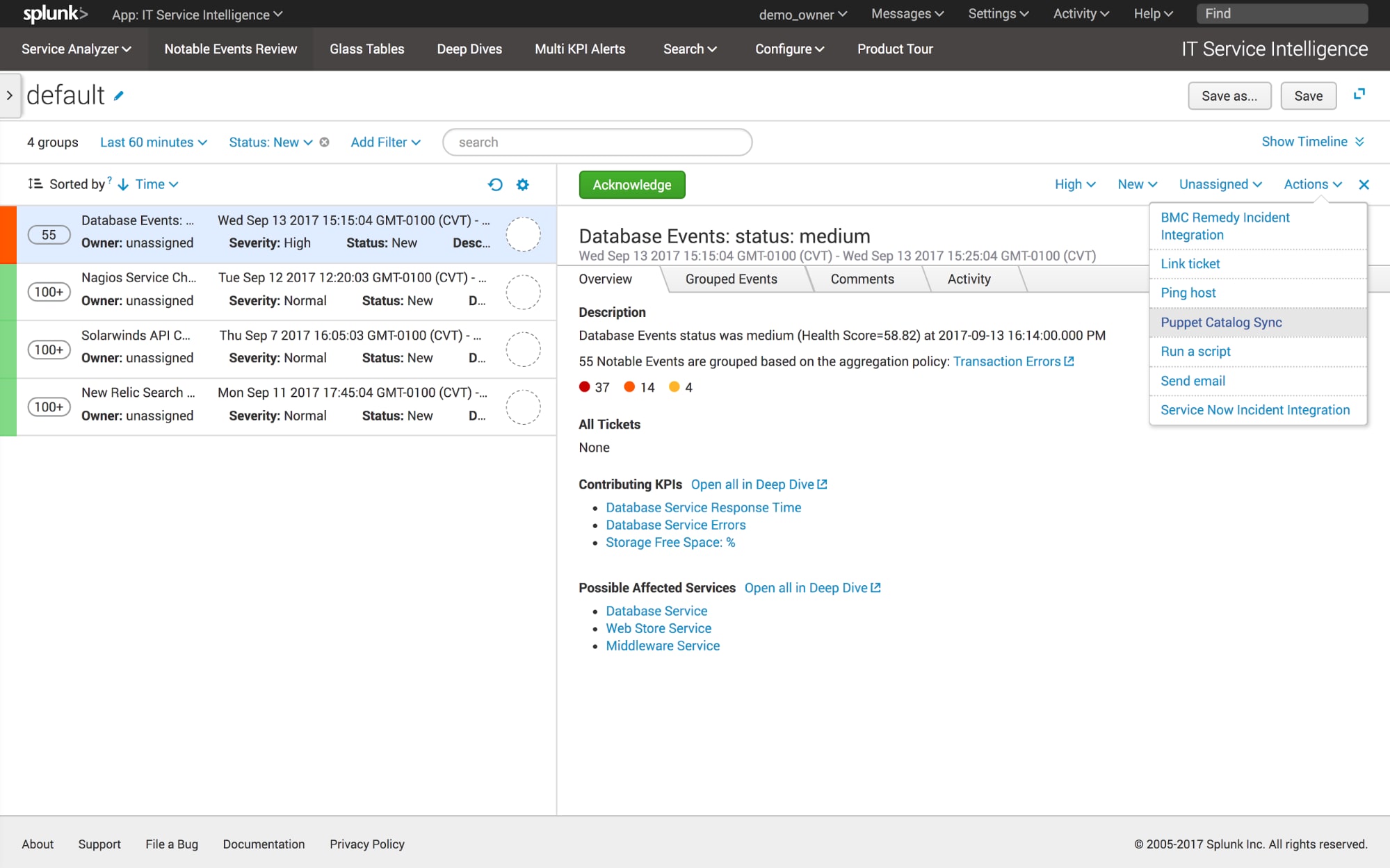
Task: Click the refresh events icon
Action: (495, 184)
